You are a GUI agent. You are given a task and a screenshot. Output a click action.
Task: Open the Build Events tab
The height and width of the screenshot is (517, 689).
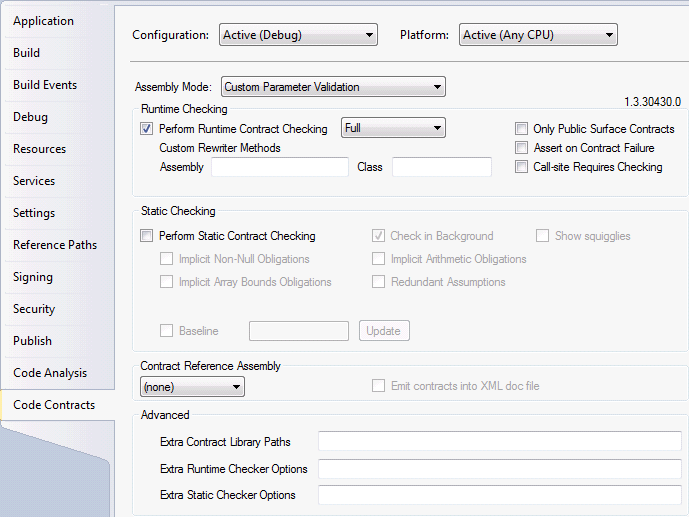click(45, 85)
